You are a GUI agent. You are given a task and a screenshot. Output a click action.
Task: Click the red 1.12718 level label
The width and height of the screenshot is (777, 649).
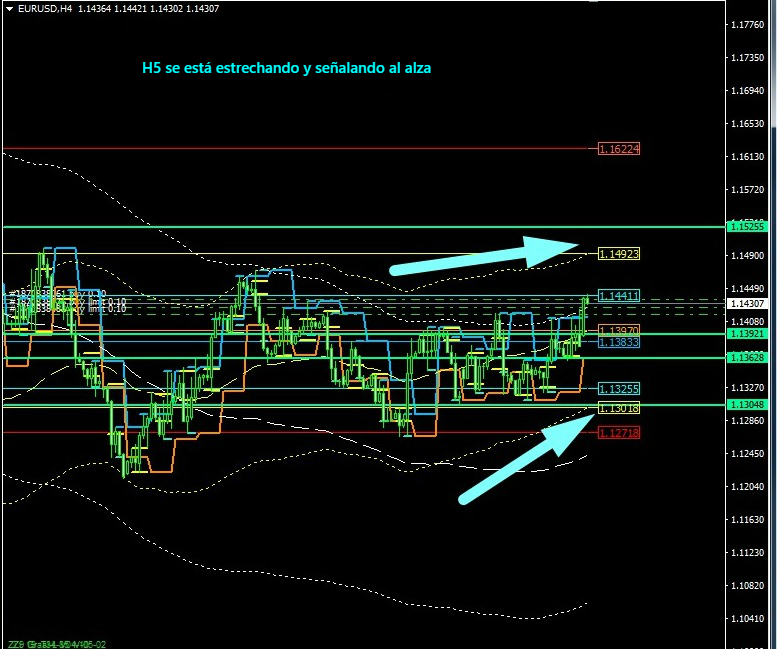619,433
